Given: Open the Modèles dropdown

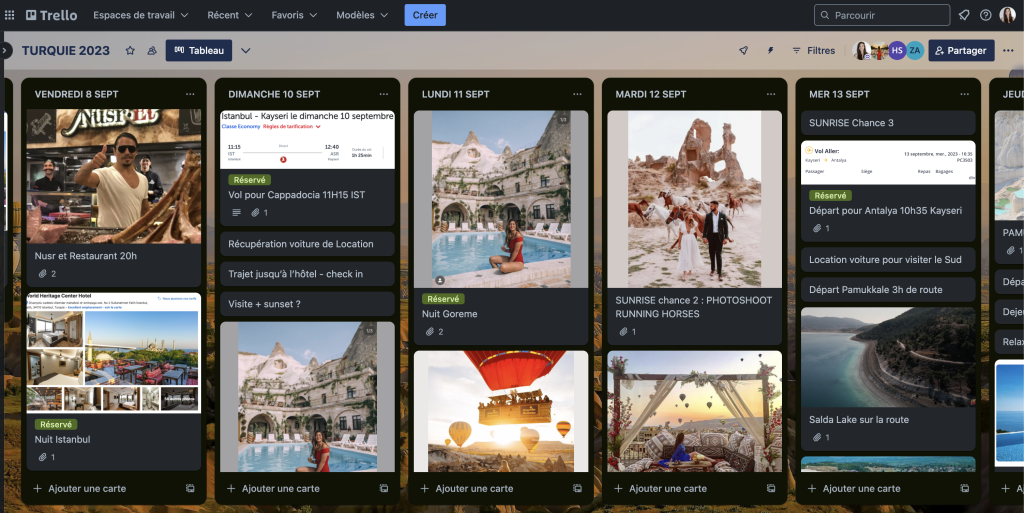Looking at the screenshot, I should (362, 15).
